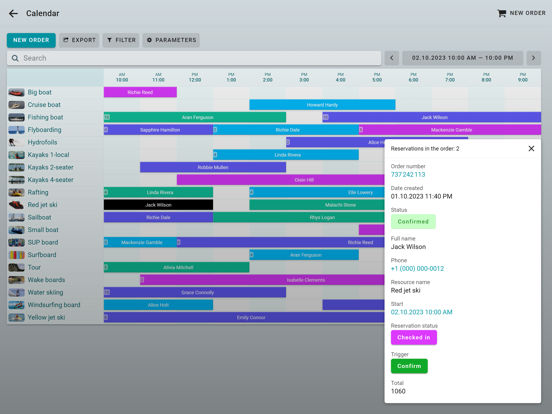
Task: Click the Red jet ski thumbnail icon
Action: [17, 205]
